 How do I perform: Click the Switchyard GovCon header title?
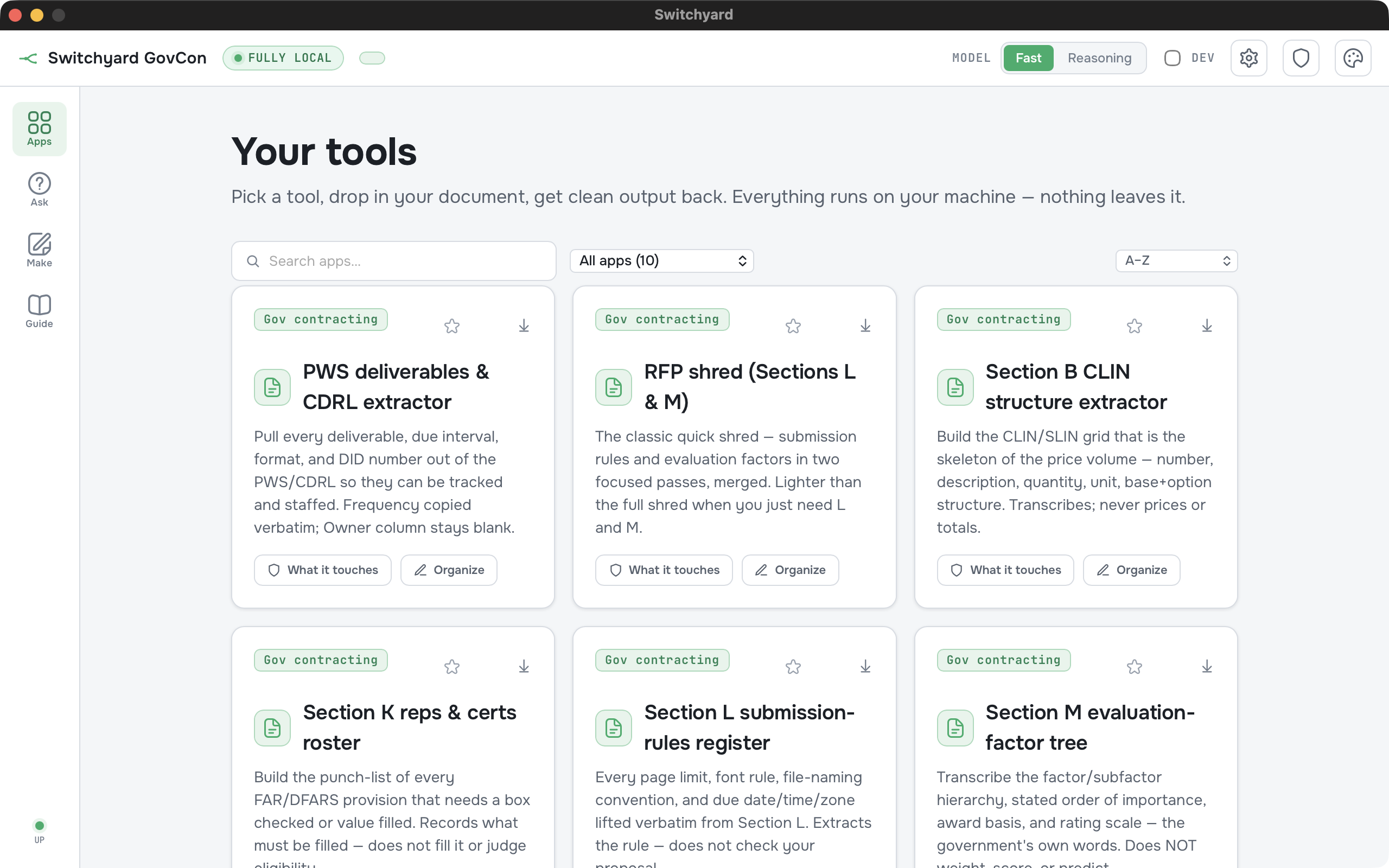tap(128, 58)
